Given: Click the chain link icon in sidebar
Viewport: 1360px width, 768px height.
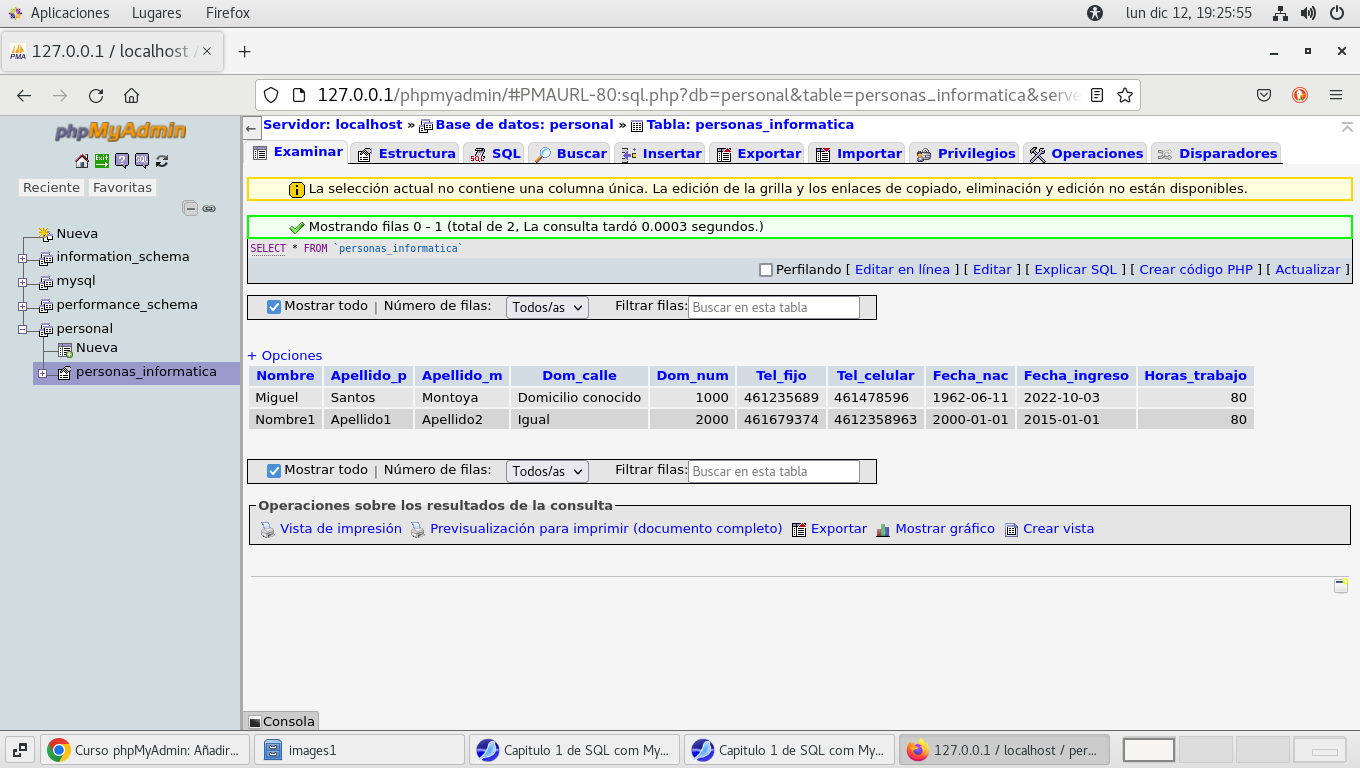Looking at the screenshot, I should coord(209,208).
